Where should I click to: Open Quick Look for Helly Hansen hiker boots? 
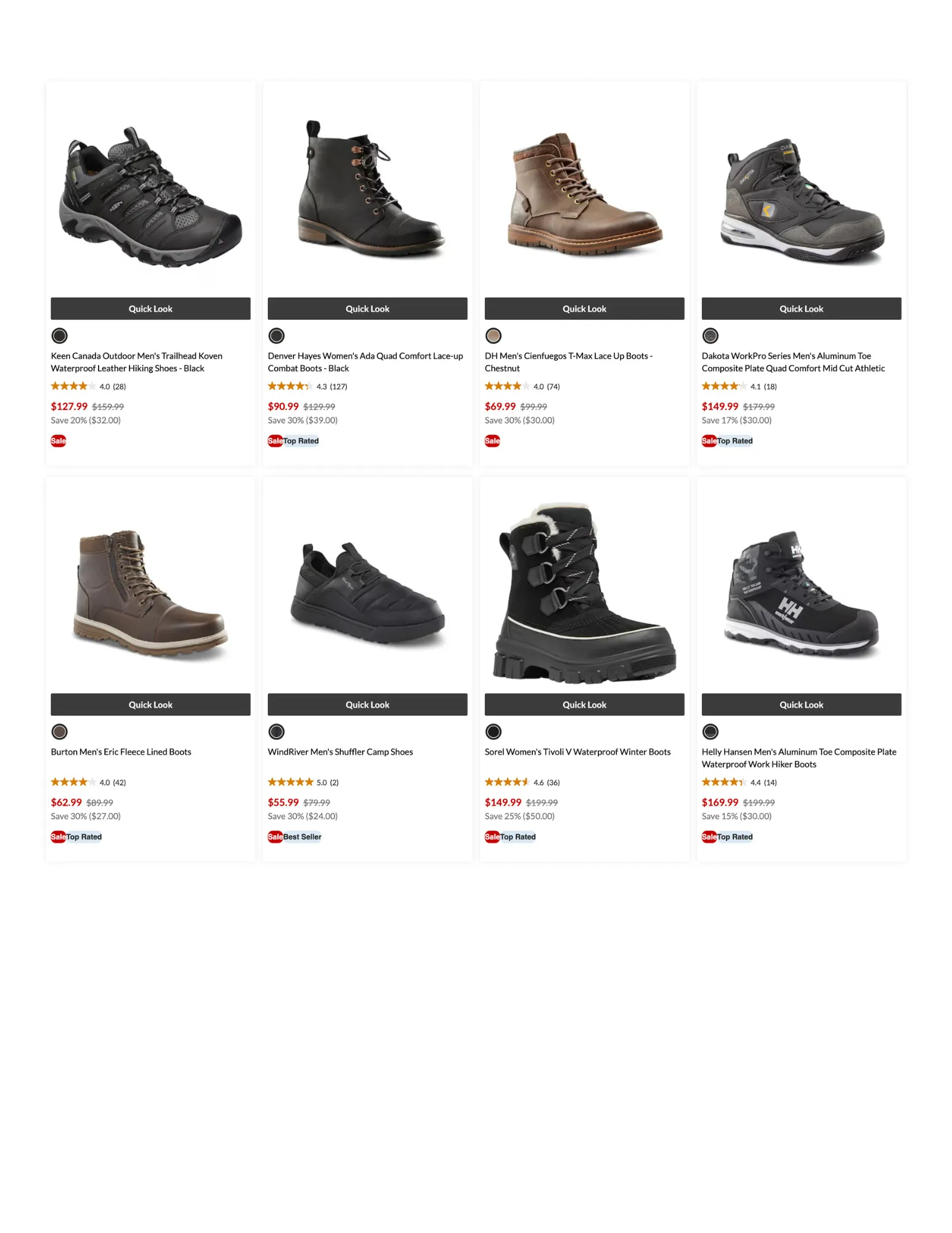[801, 704]
